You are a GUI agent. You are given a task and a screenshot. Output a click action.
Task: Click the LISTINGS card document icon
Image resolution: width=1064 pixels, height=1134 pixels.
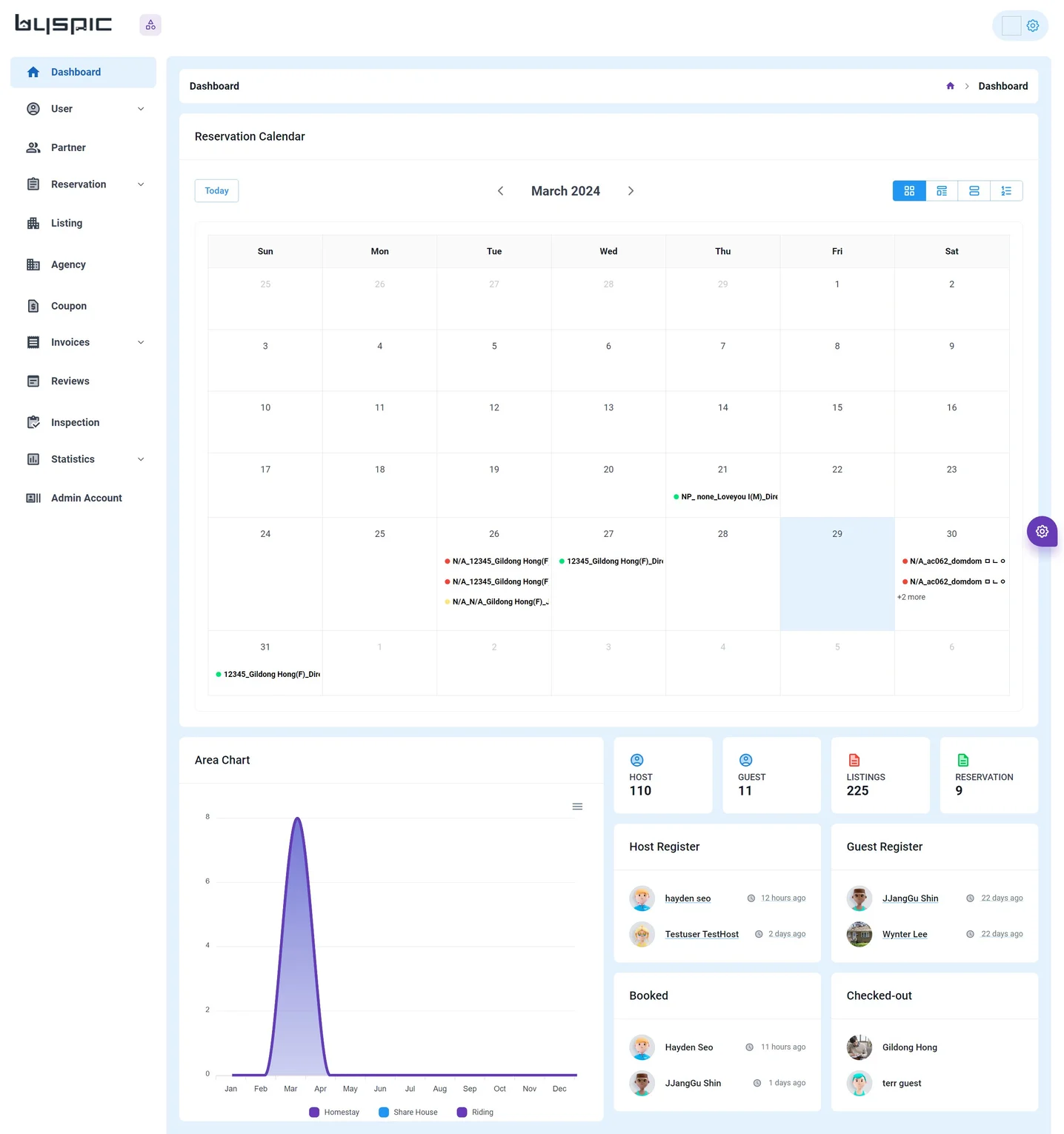click(854, 760)
